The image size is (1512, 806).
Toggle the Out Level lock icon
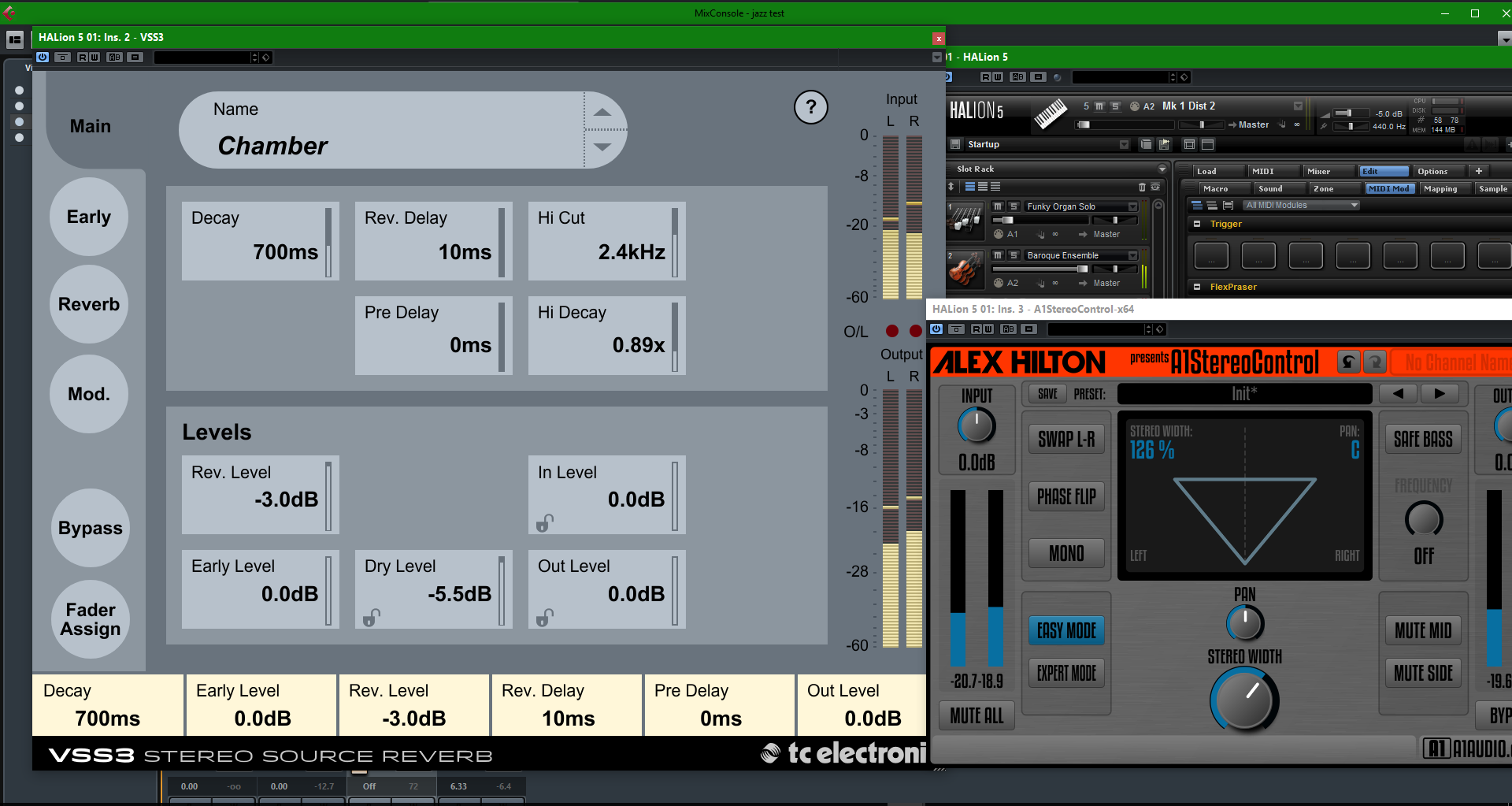pyautogui.click(x=545, y=618)
